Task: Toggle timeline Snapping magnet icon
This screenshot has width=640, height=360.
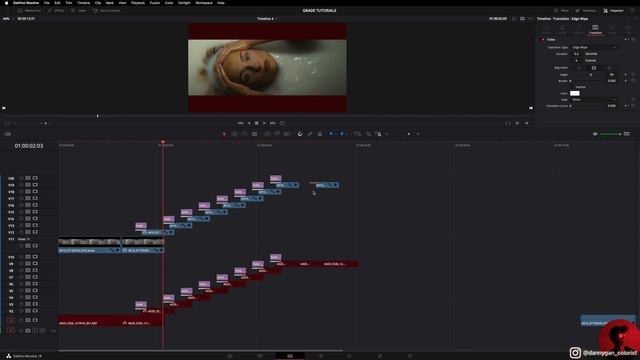Action: tap(300, 134)
